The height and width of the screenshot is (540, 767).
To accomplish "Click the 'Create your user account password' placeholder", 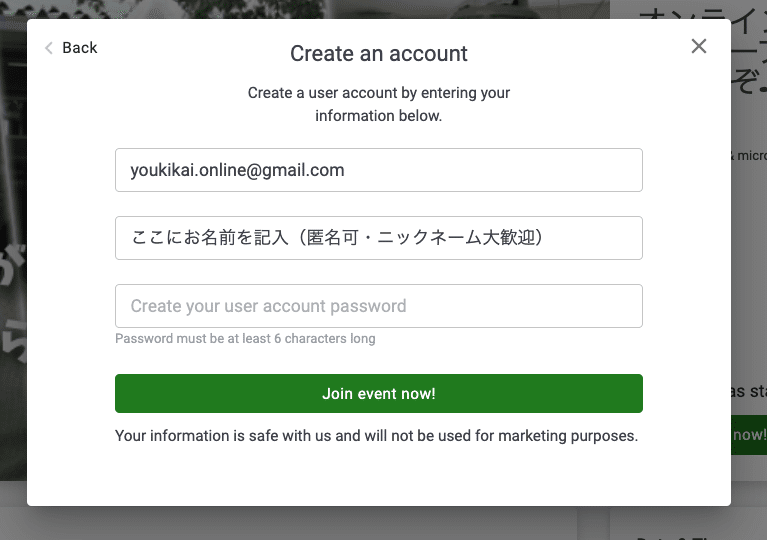I will coord(268,306).
